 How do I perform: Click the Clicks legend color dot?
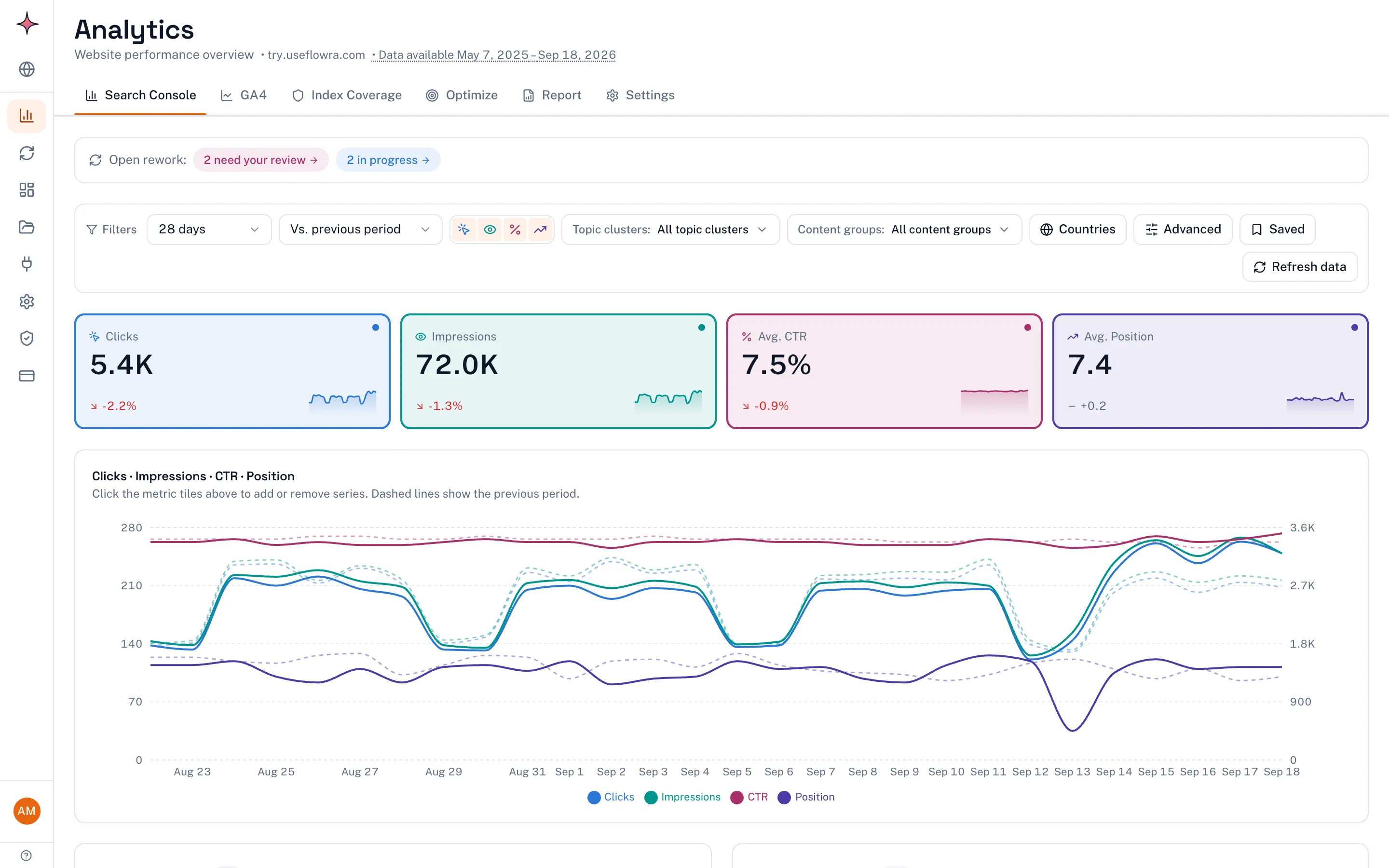[594, 797]
